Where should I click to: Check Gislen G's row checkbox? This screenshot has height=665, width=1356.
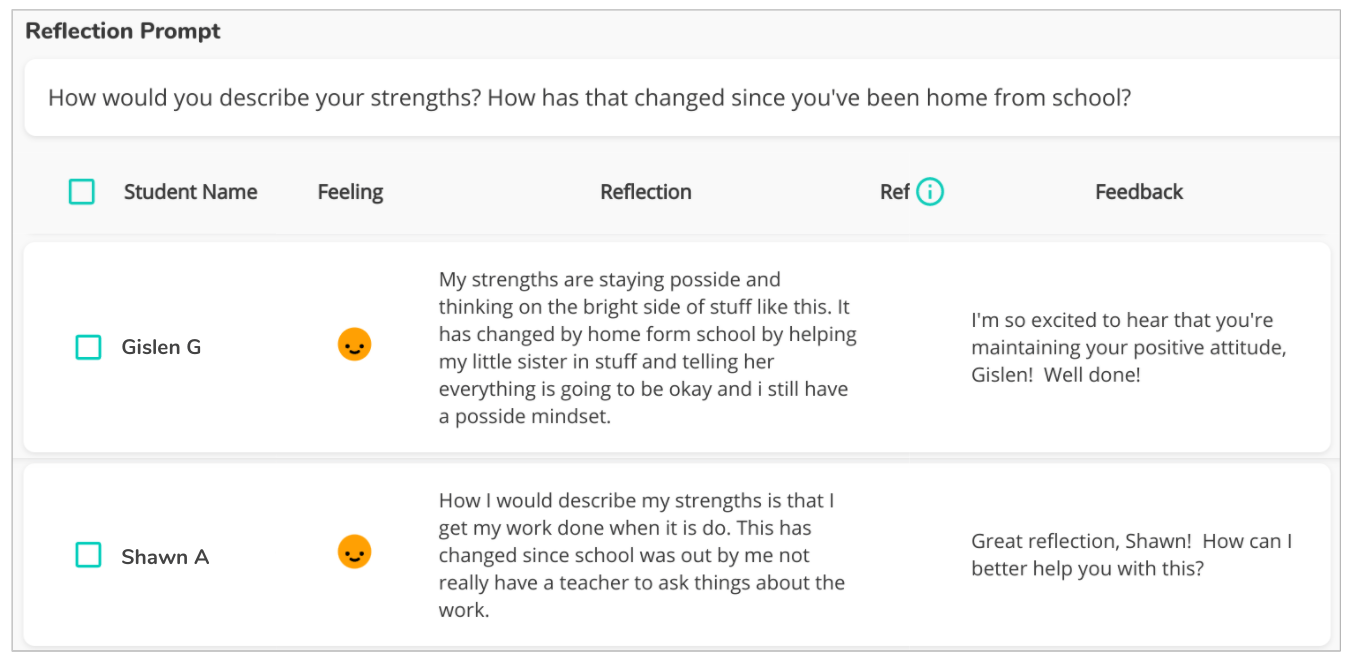tap(87, 346)
